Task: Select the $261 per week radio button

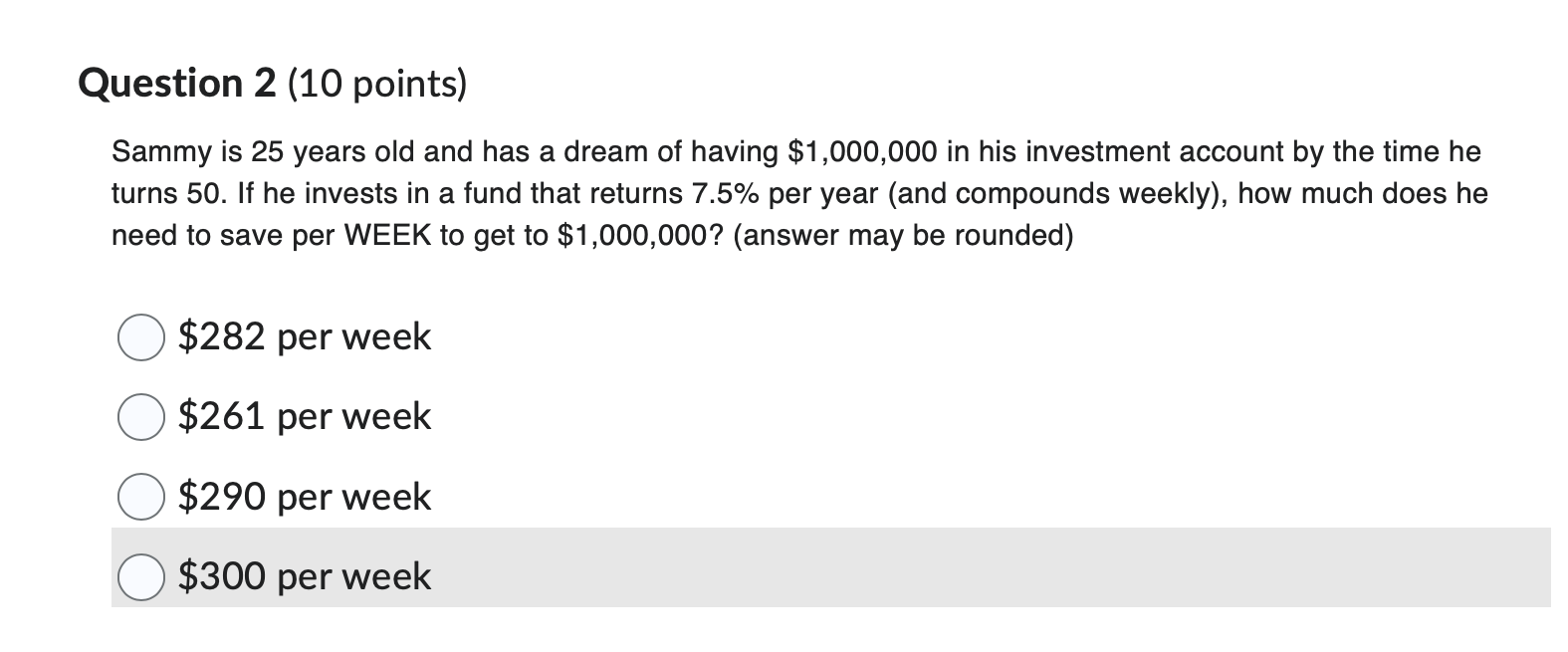Action: (x=142, y=417)
